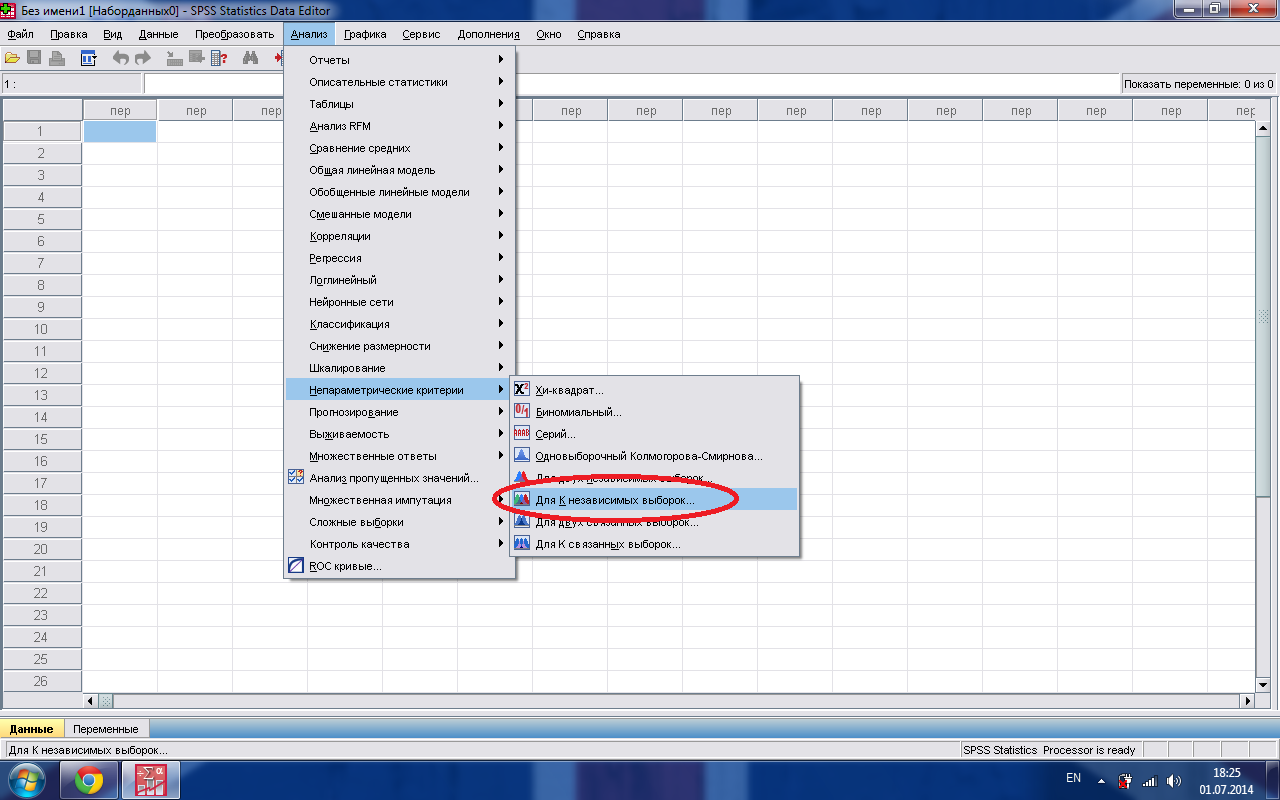Click the EN language indicator

point(1073,778)
